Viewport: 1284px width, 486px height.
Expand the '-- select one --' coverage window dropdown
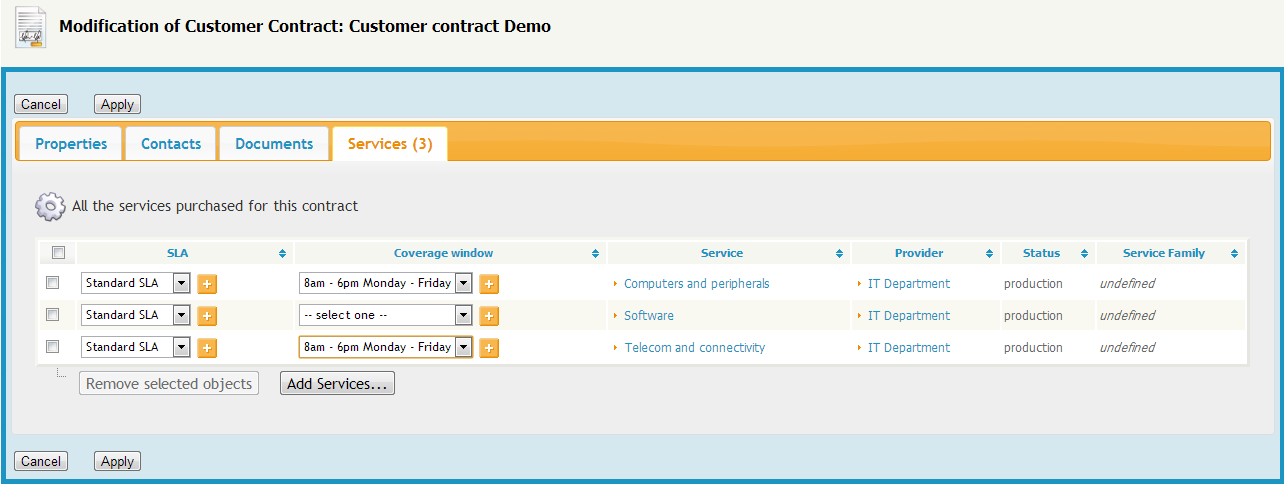[463, 316]
